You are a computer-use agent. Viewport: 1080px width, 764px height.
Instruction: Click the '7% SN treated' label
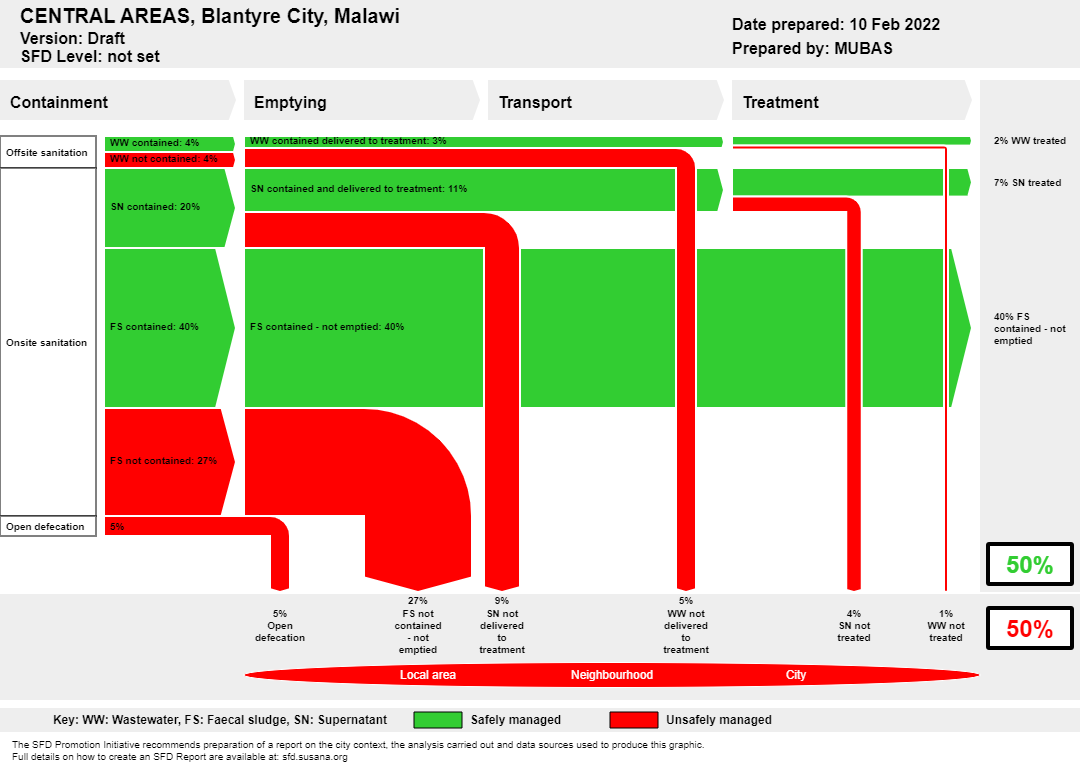pos(1027,183)
